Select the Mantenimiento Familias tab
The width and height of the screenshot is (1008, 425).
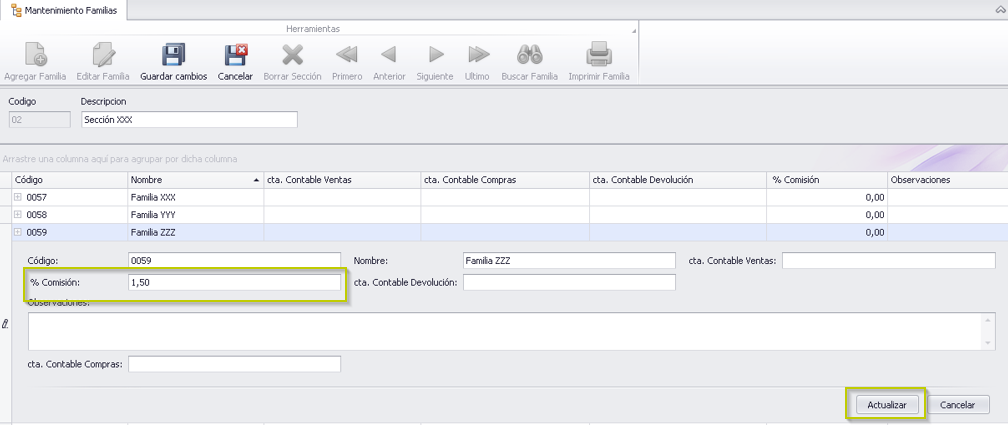click(x=64, y=10)
